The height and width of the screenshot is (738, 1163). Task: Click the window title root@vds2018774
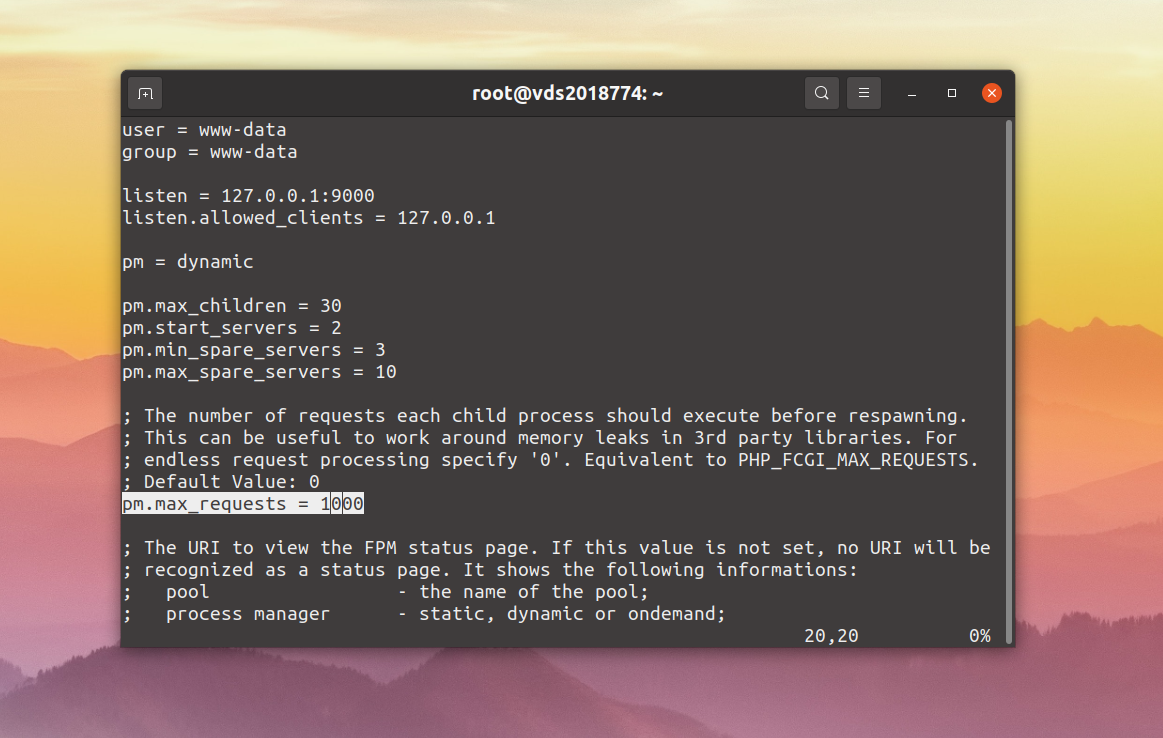[x=567, y=93]
